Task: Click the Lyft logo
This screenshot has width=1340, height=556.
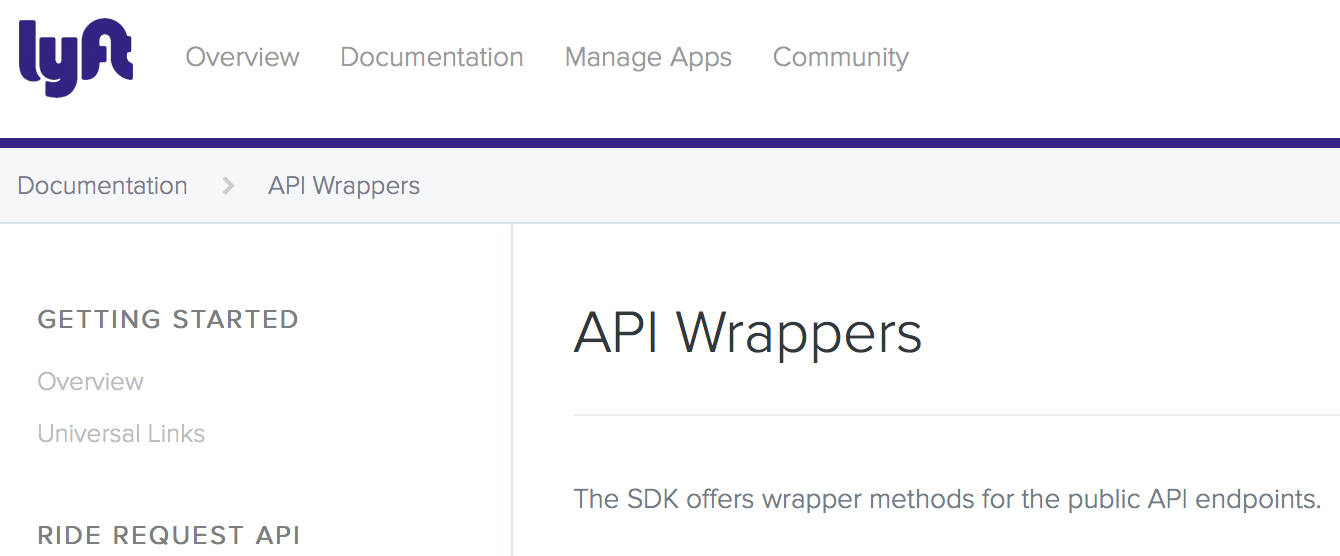Action: click(x=76, y=57)
